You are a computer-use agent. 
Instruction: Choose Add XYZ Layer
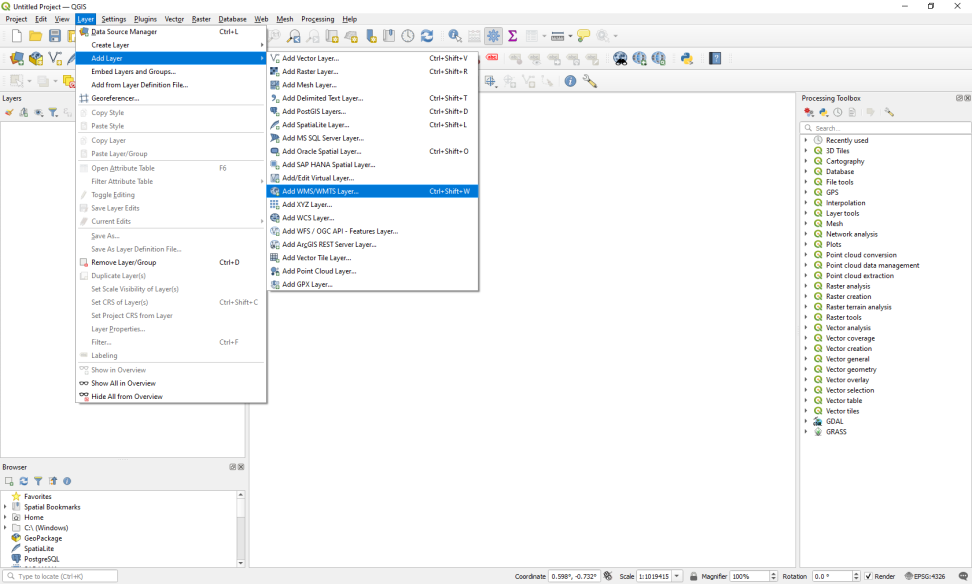tap(373, 205)
